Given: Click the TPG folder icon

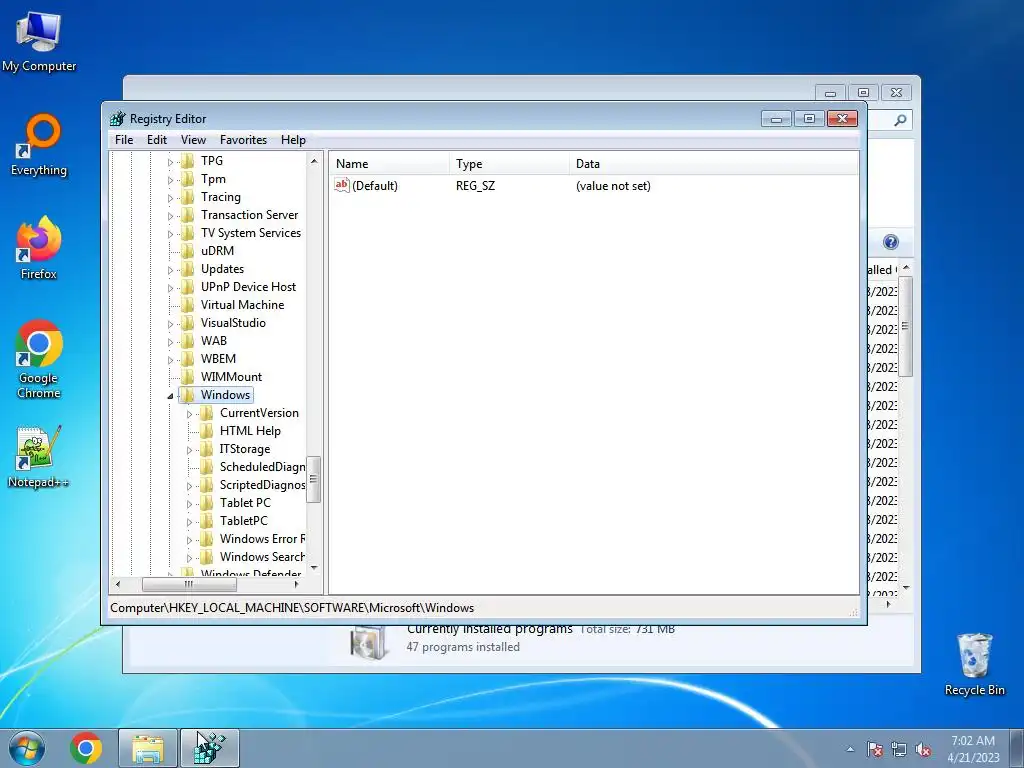Looking at the screenshot, I should tap(187, 161).
